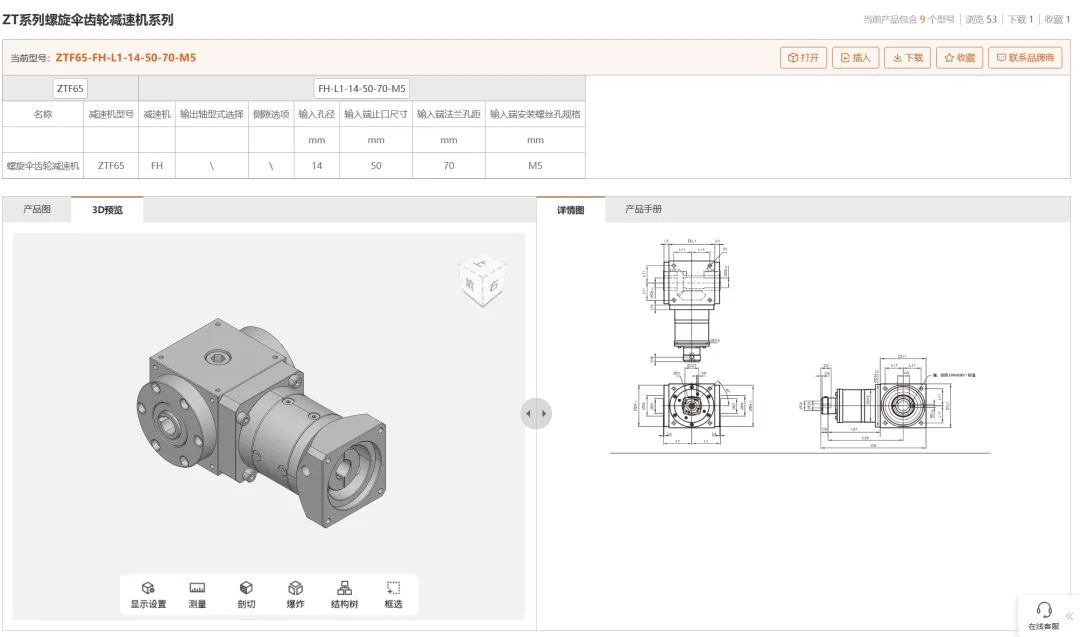Switch to the 详情图 tab
Viewport: 1080px width, 637px height.
pos(570,209)
